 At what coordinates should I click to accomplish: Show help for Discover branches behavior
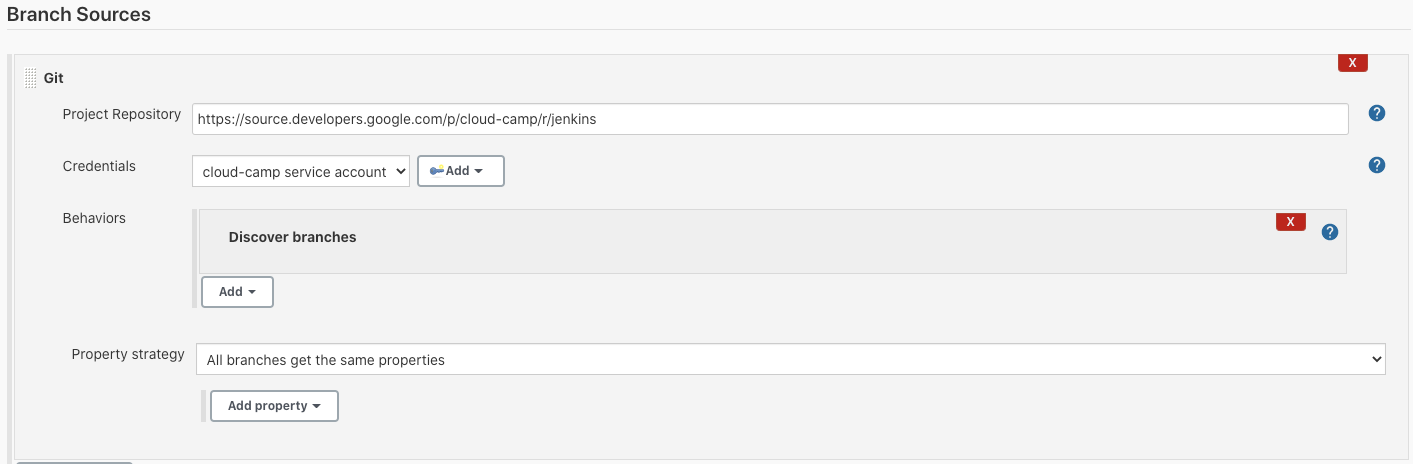coord(1329,232)
